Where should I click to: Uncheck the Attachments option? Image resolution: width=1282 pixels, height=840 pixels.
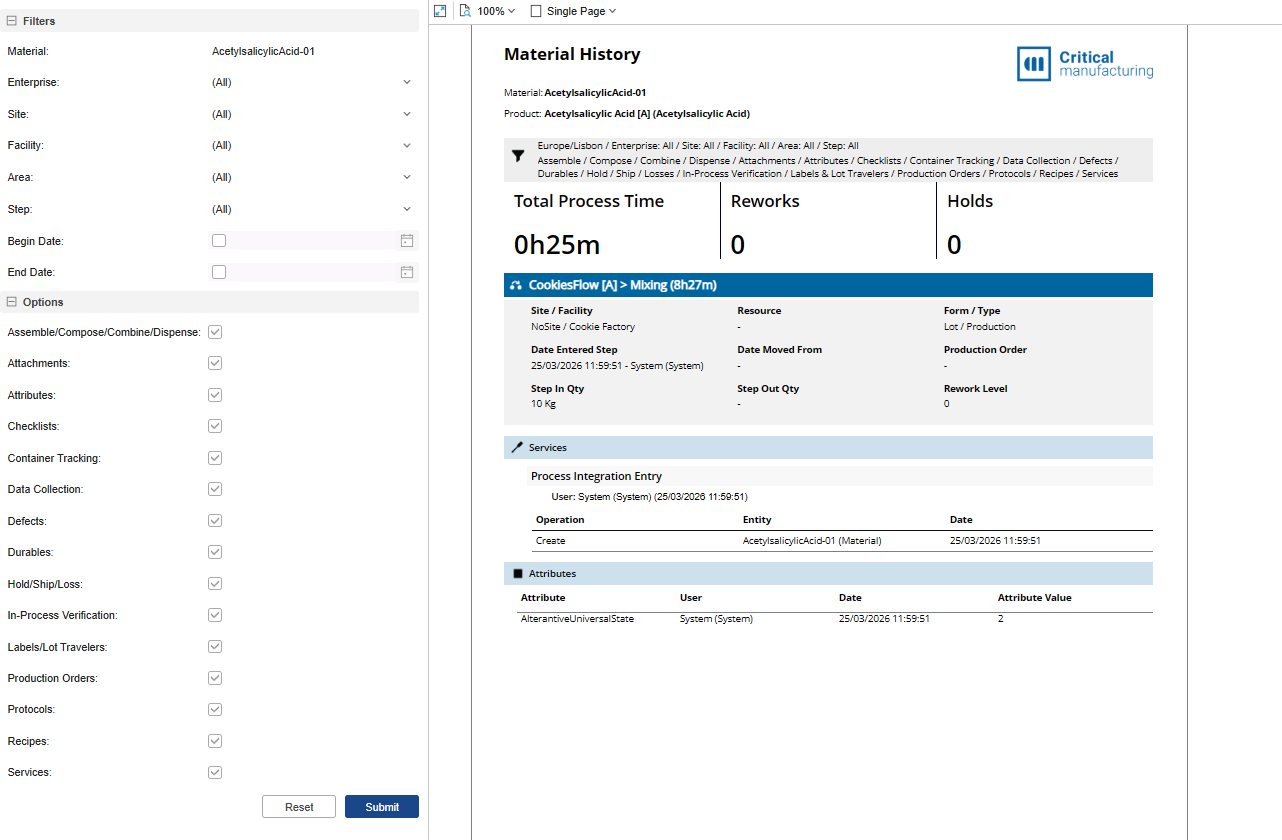coord(215,363)
